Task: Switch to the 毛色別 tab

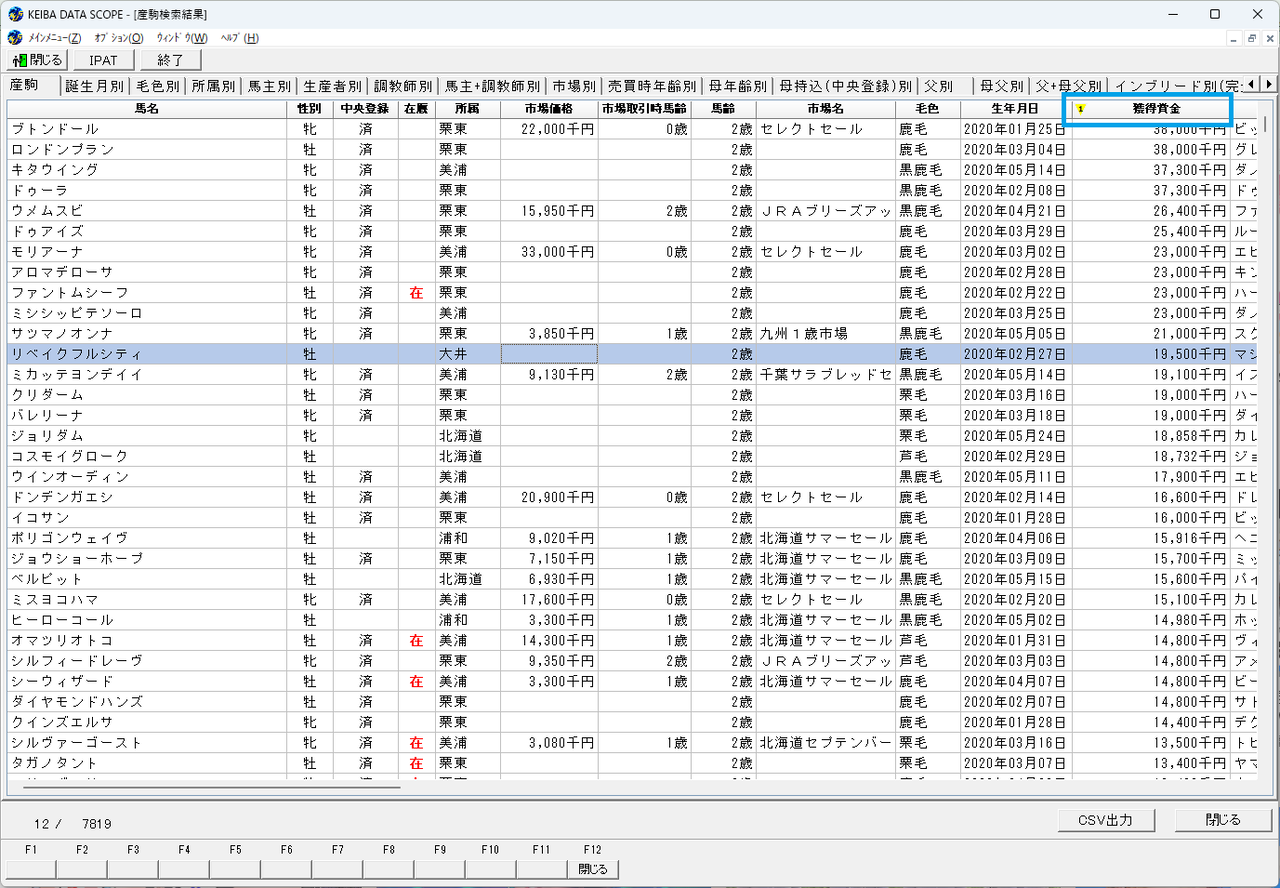Action: [158, 86]
